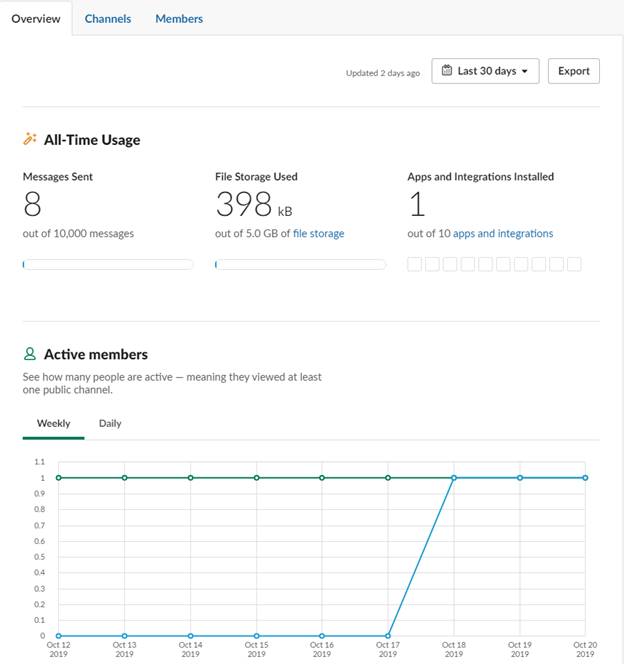Open the apps and integrations link
Viewport: 624px width, 664px height.
[503, 233]
